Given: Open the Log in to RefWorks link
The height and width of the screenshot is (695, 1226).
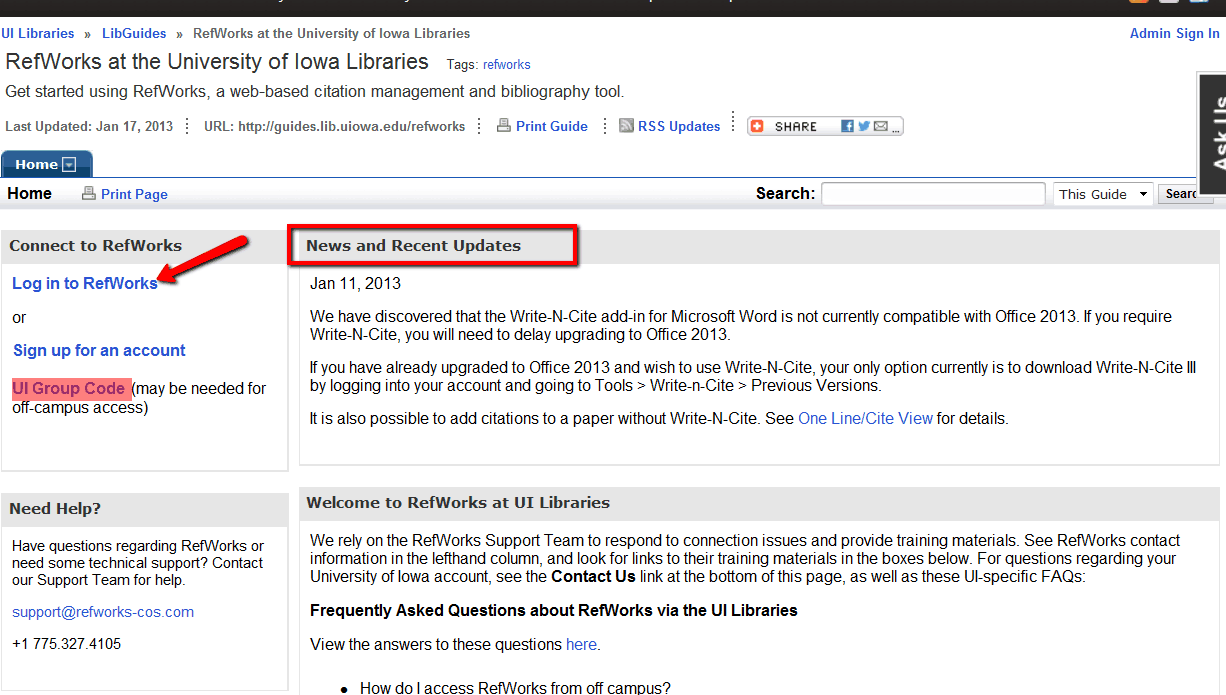Looking at the screenshot, I should click(84, 283).
